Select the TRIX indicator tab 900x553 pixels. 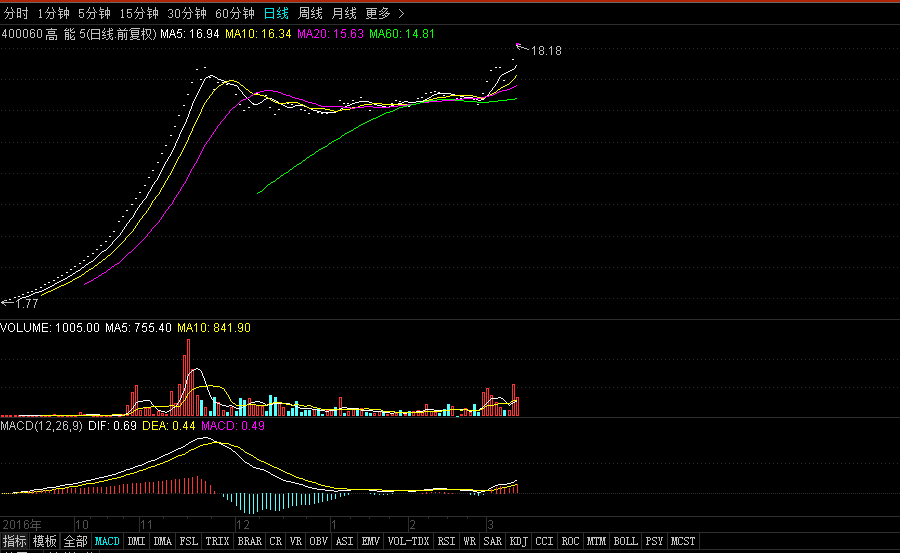pyautogui.click(x=217, y=541)
